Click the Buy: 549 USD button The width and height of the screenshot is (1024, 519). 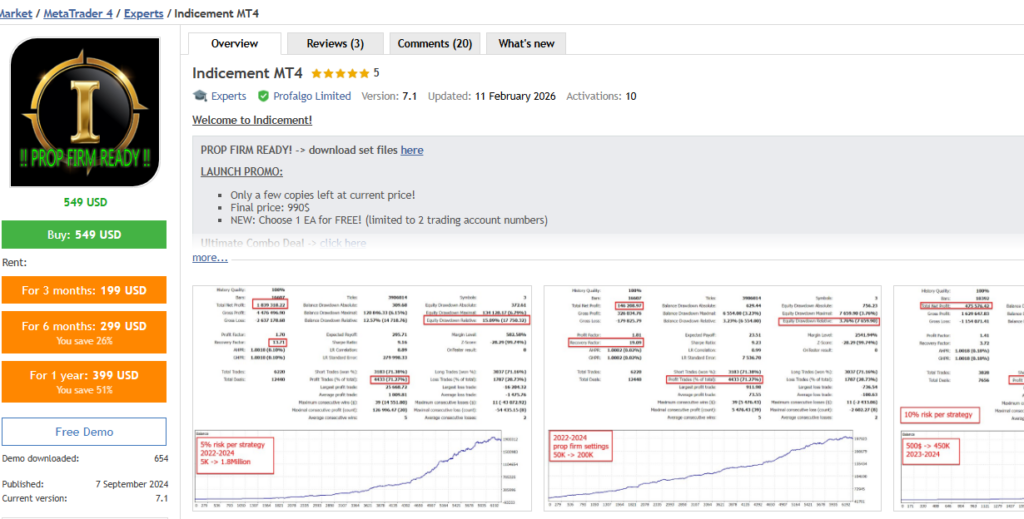(x=84, y=234)
